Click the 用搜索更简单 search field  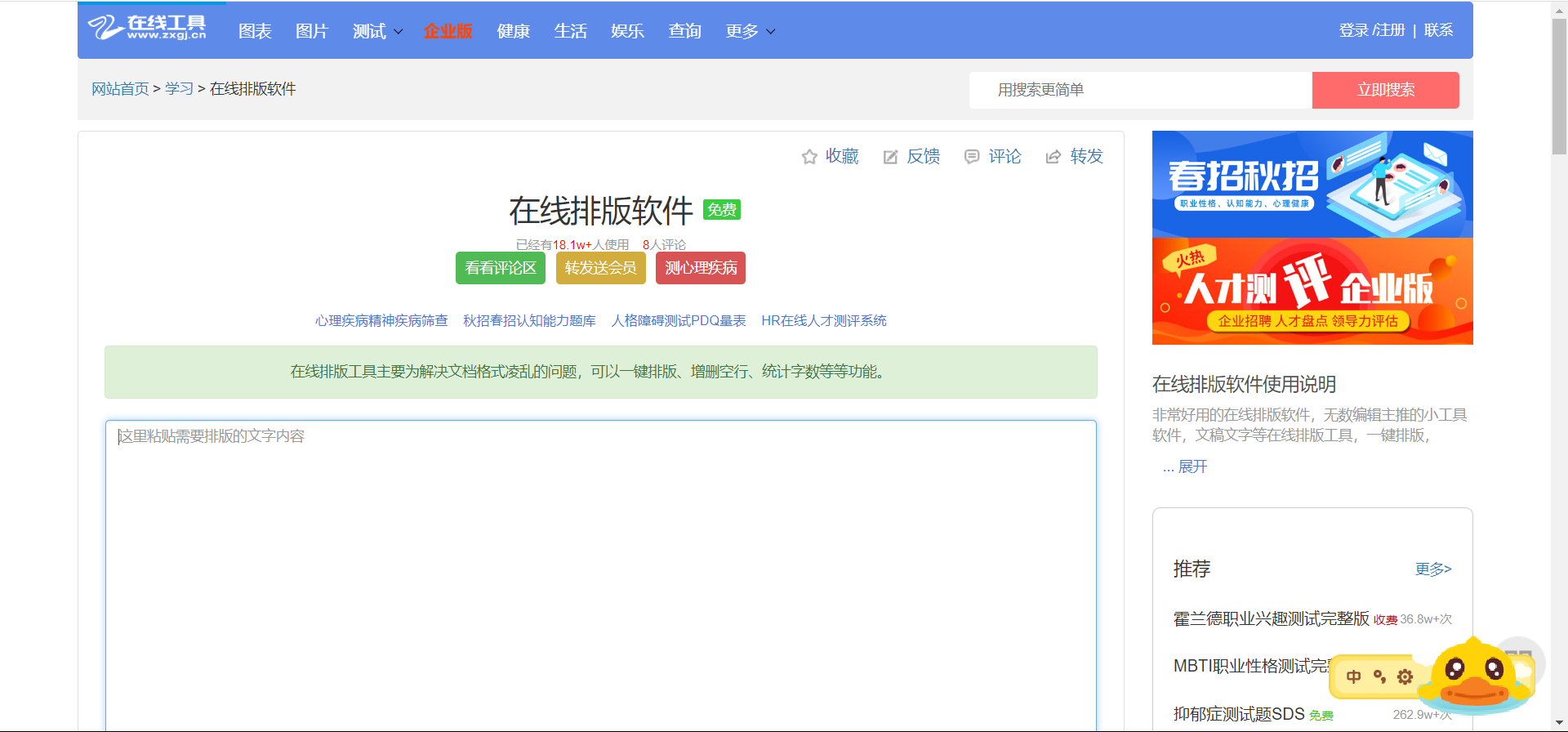coord(1141,90)
